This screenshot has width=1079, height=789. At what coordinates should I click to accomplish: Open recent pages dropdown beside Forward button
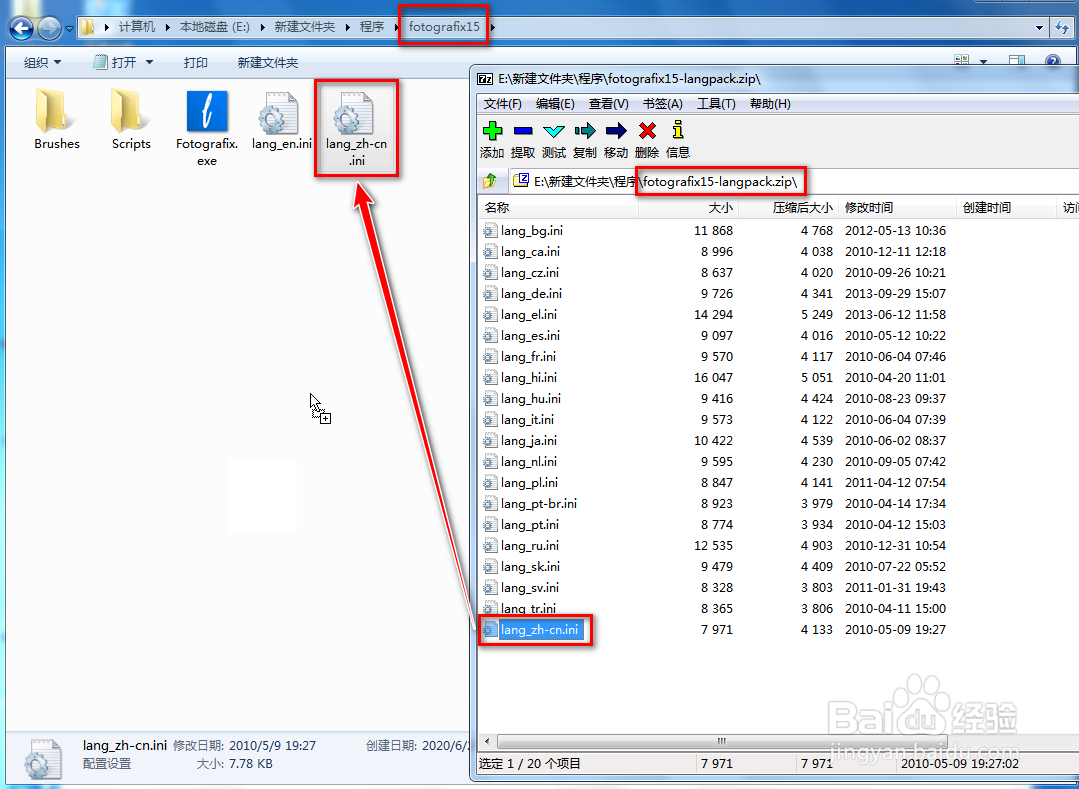tap(69, 29)
